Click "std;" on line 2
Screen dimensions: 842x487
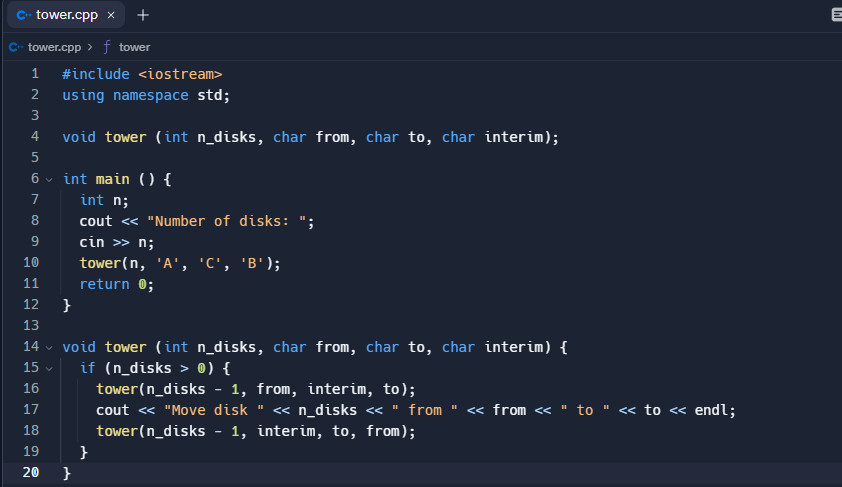tap(214, 95)
